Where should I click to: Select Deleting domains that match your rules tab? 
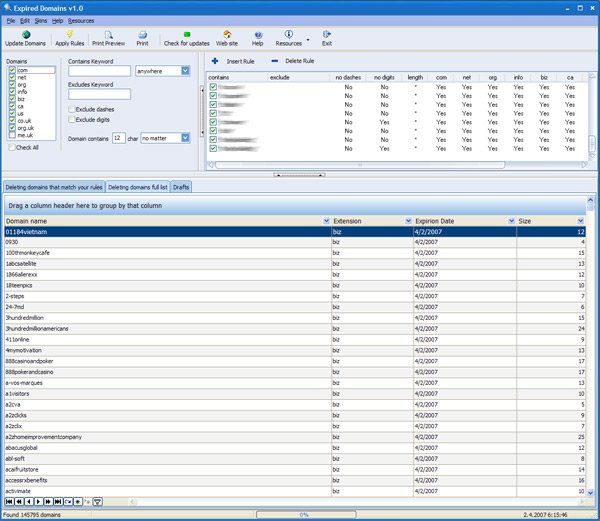point(54,187)
